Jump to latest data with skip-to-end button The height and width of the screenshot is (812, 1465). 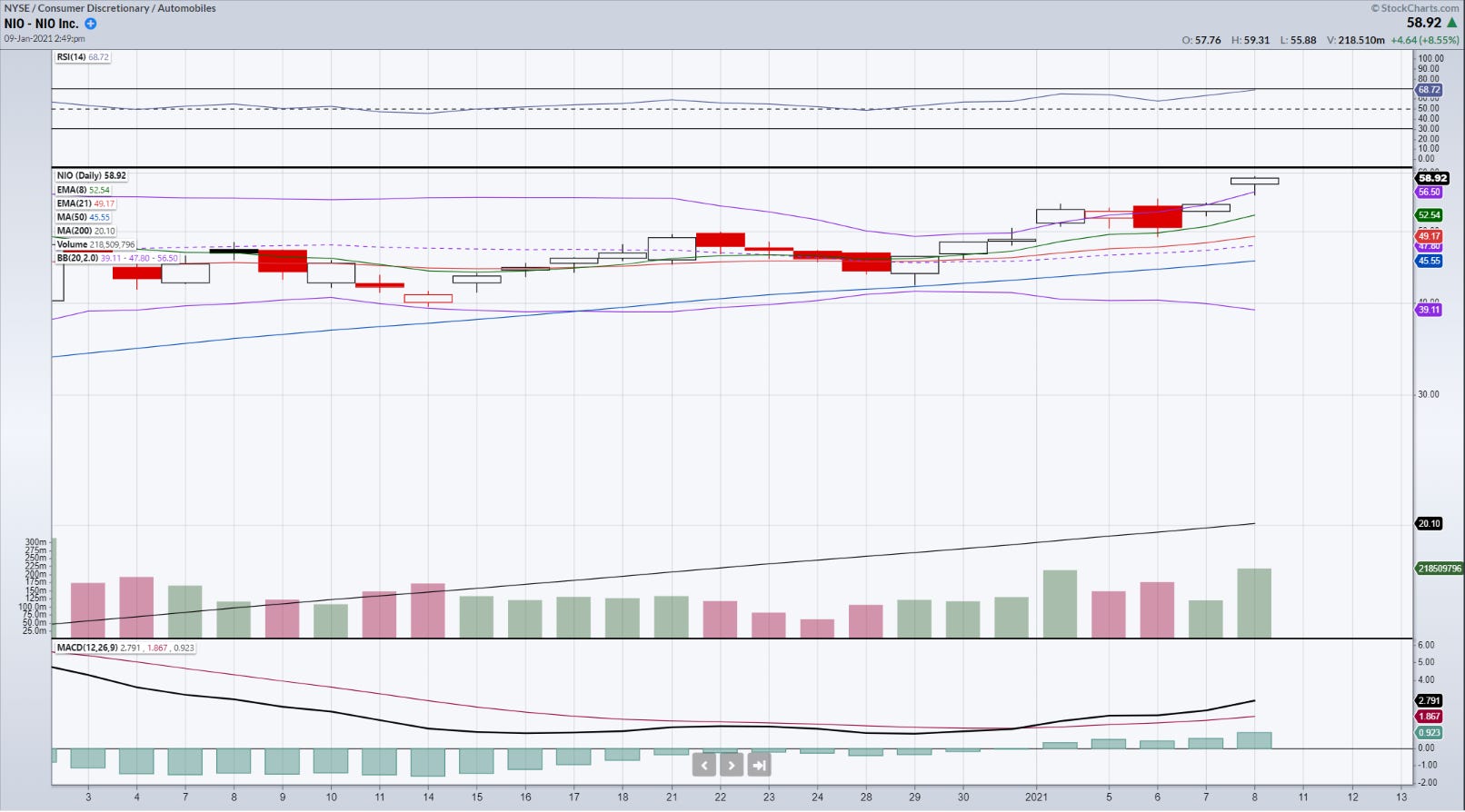[760, 766]
